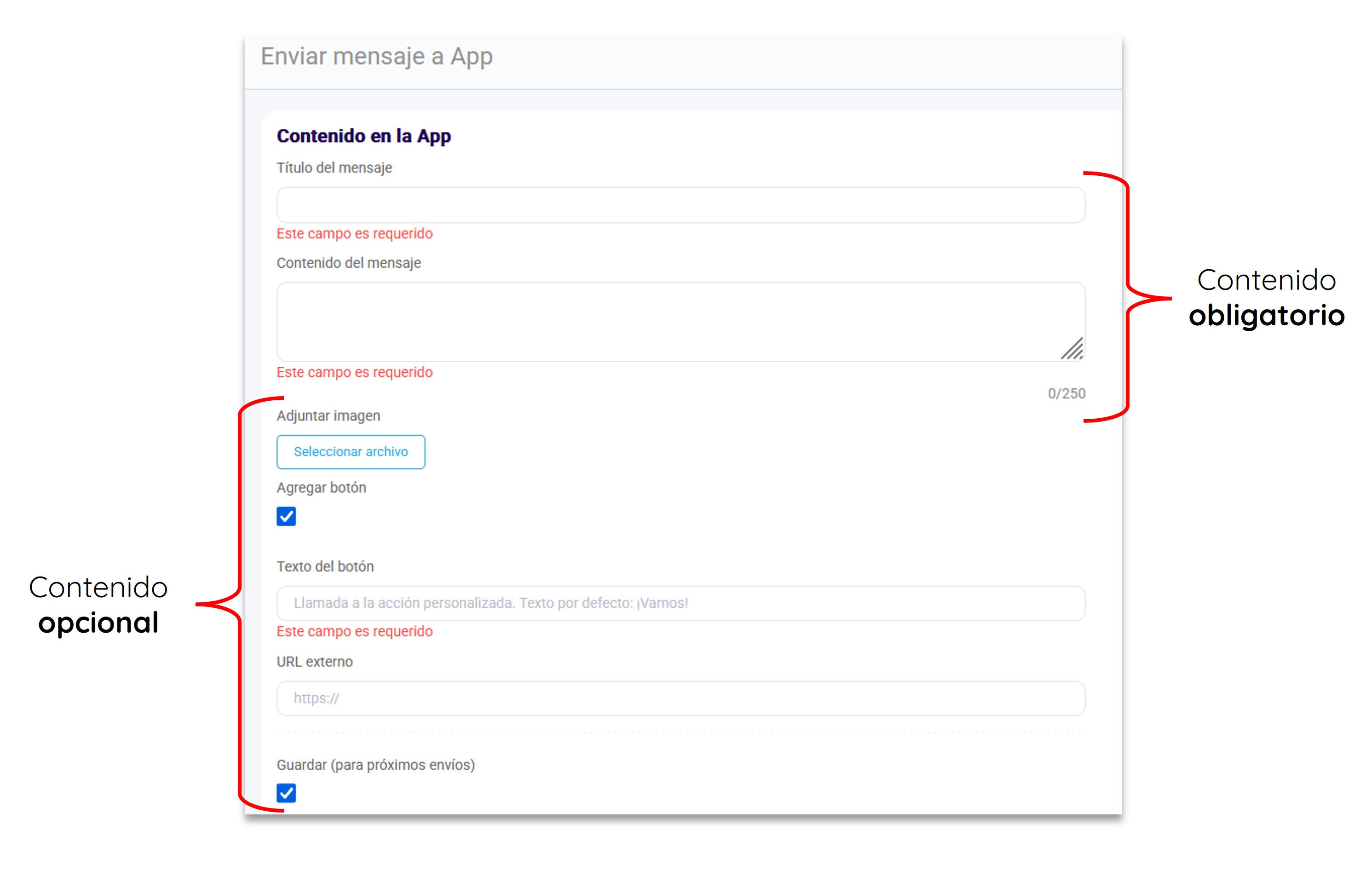Click the Guardar (para próximos envíos) label
Viewport: 1372px width, 871px height.
tap(375, 765)
